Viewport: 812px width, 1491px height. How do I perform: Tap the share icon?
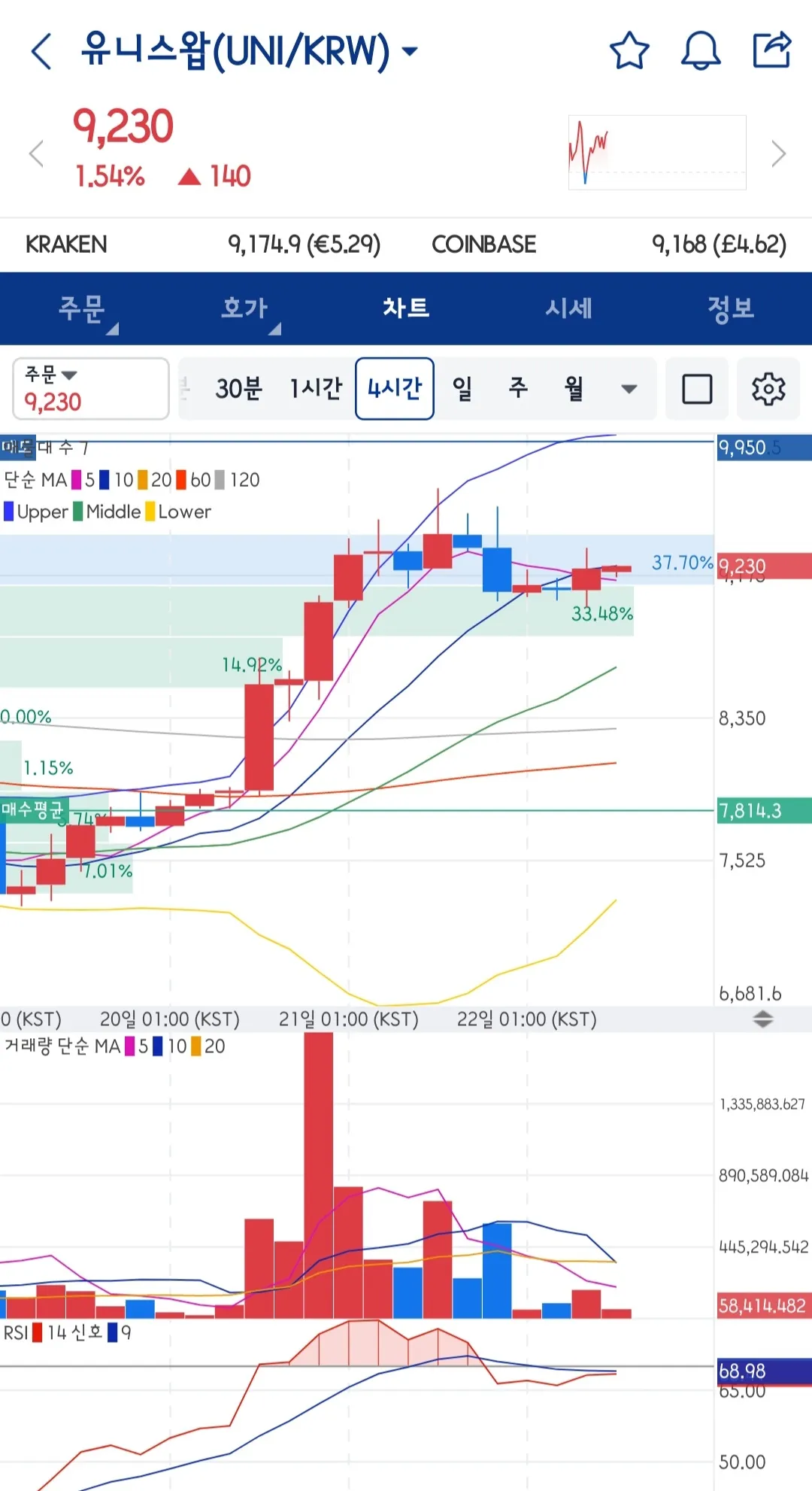click(x=772, y=50)
